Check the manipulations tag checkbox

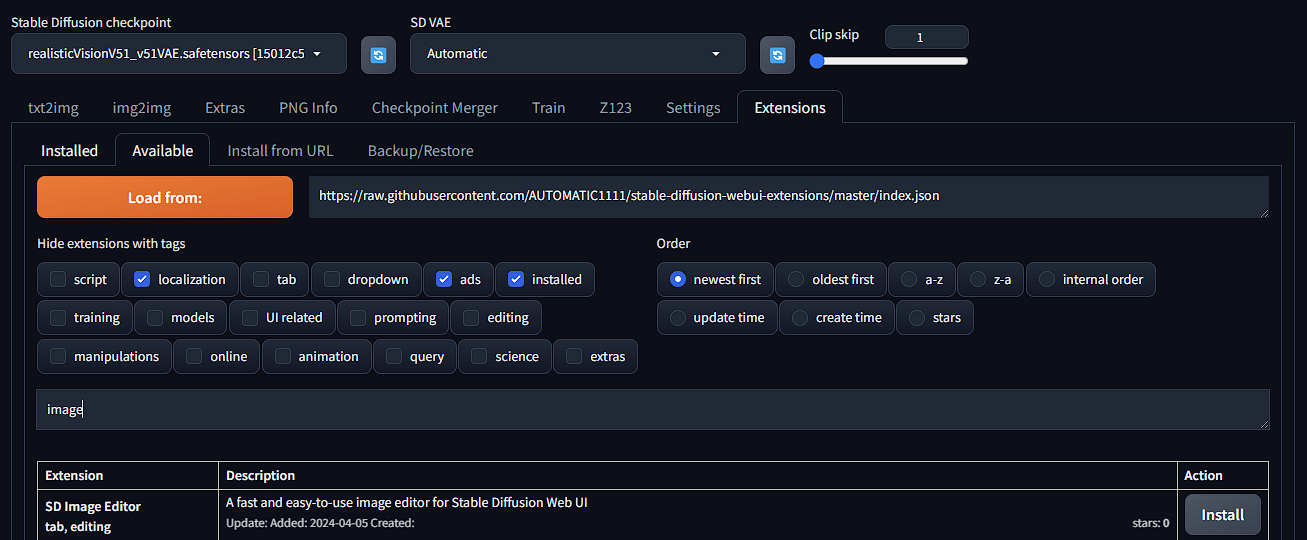coord(59,356)
